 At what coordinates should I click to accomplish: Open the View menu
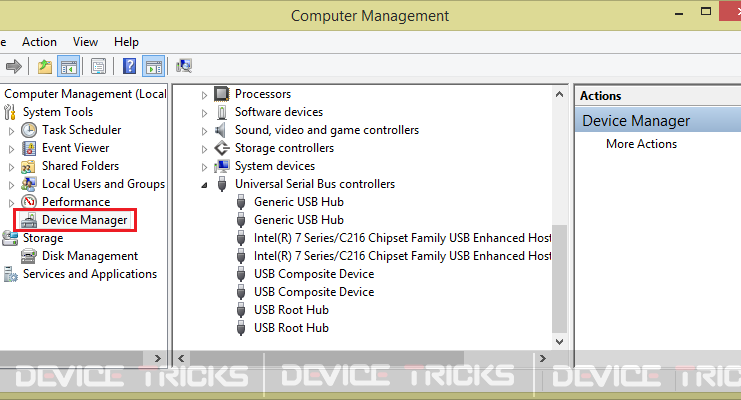point(85,42)
